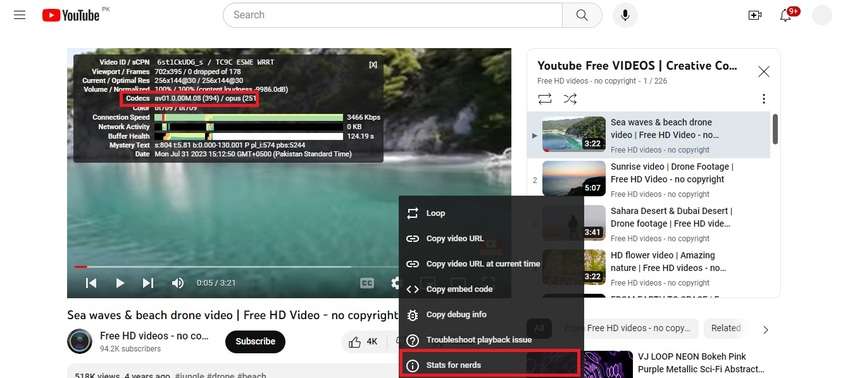This screenshot has width=850, height=378.
Task: Click the search magnifier button
Action: pos(582,15)
